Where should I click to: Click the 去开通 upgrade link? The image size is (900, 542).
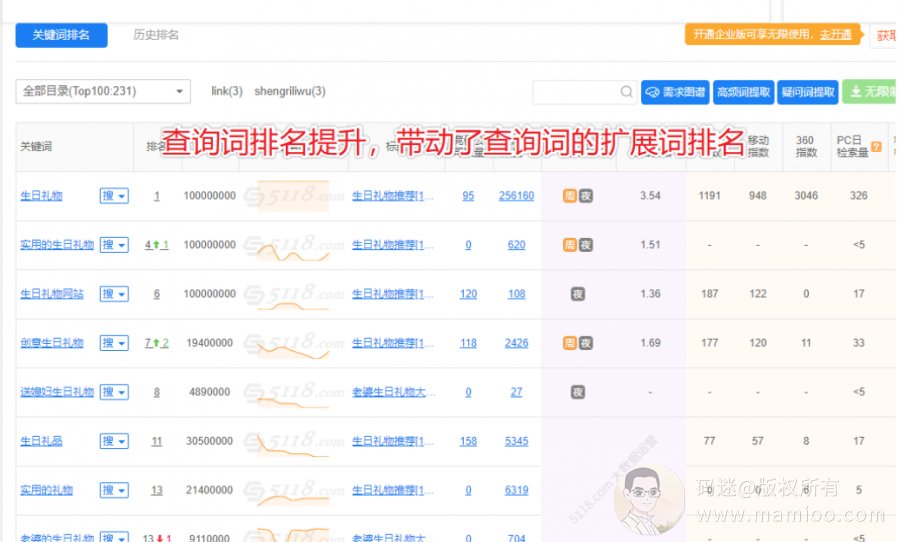[835, 34]
